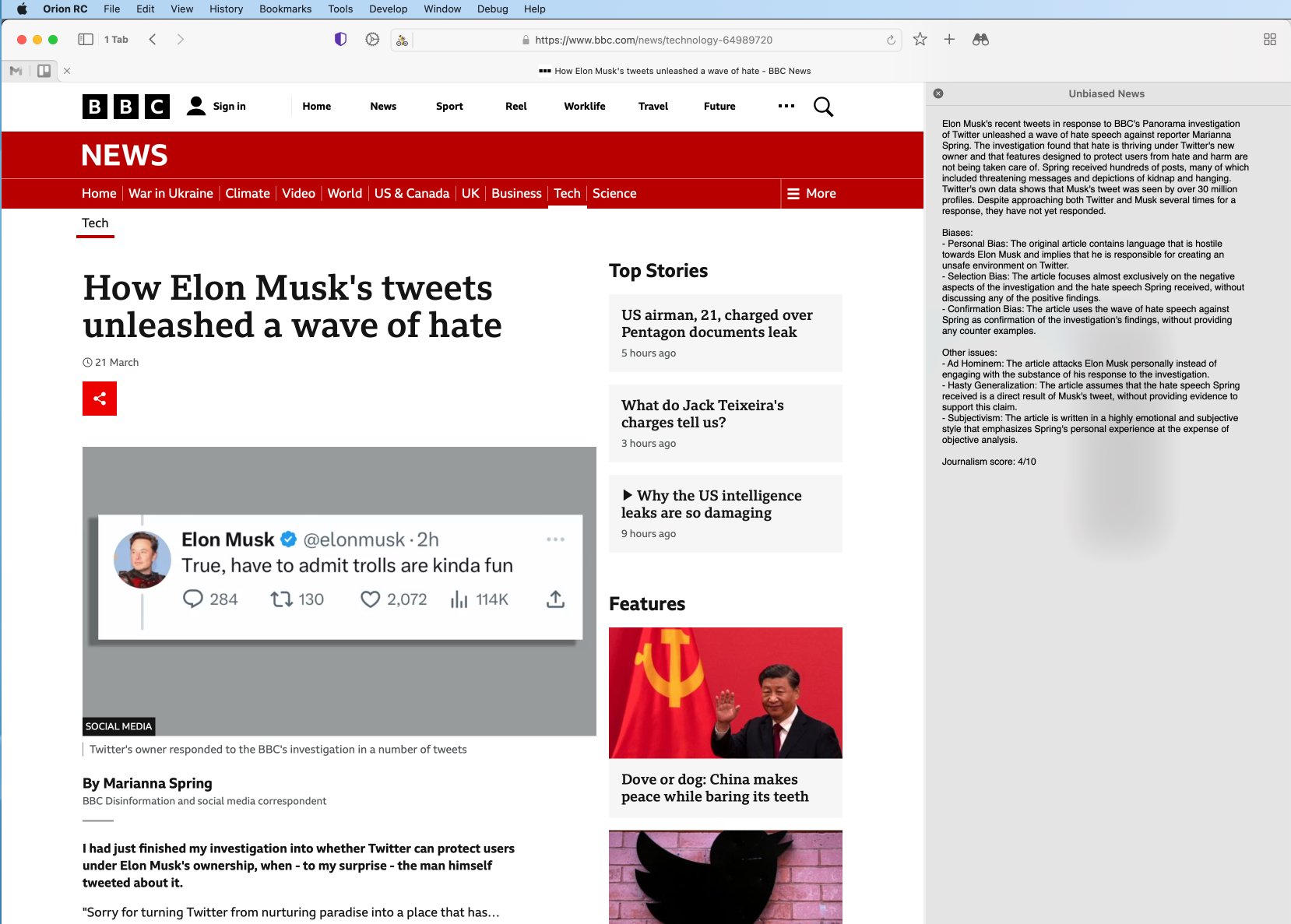Go to BBC Worklife section
Viewport: 1291px width, 924px height.
[585, 107]
